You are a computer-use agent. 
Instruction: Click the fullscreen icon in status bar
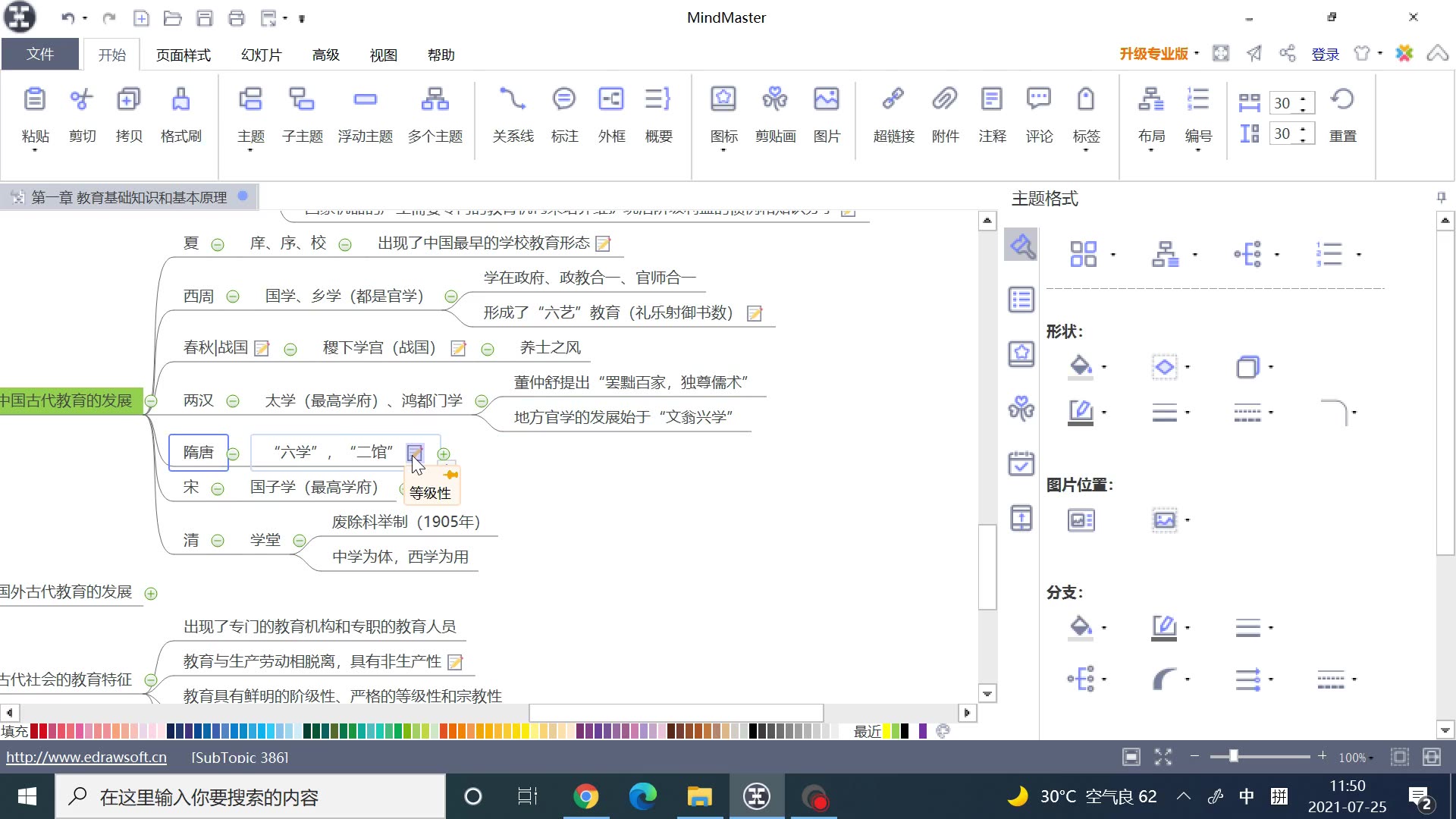[x=1163, y=757]
